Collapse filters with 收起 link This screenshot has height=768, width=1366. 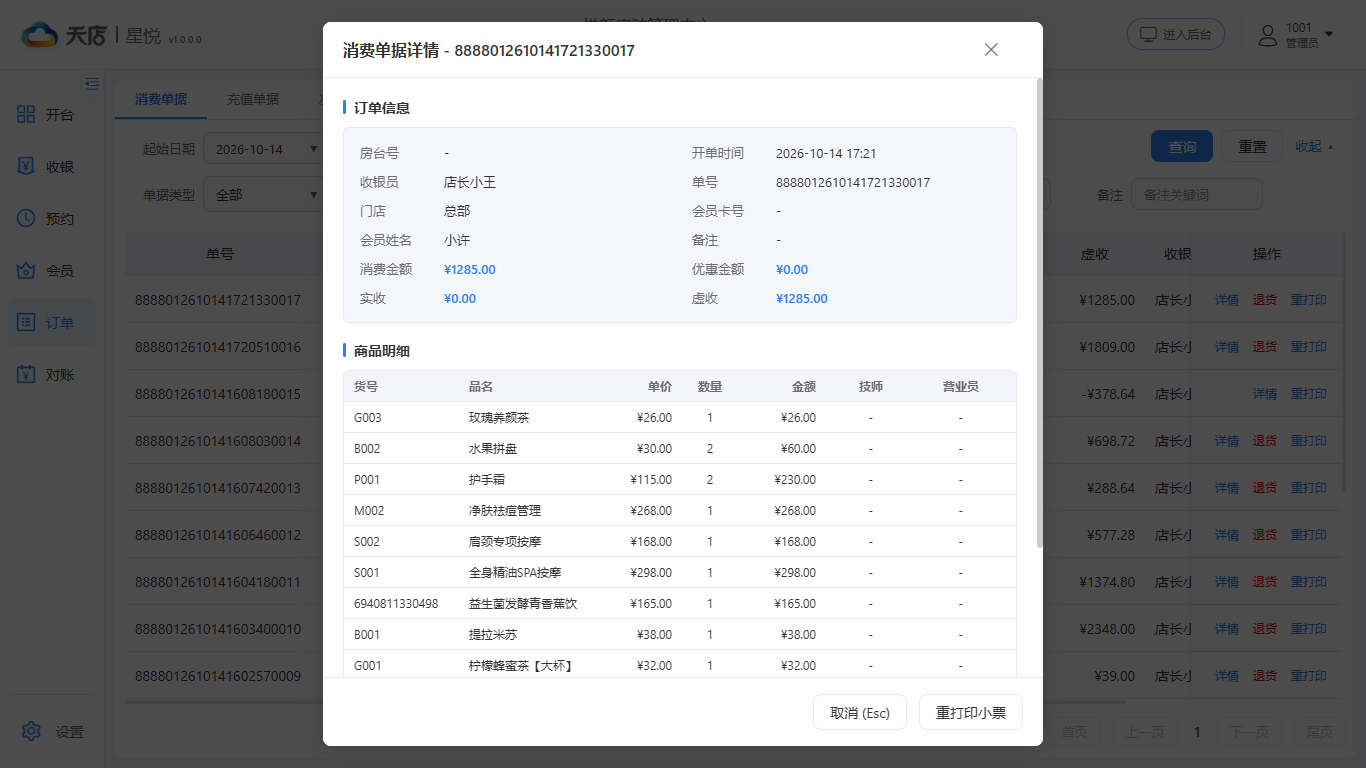1314,146
